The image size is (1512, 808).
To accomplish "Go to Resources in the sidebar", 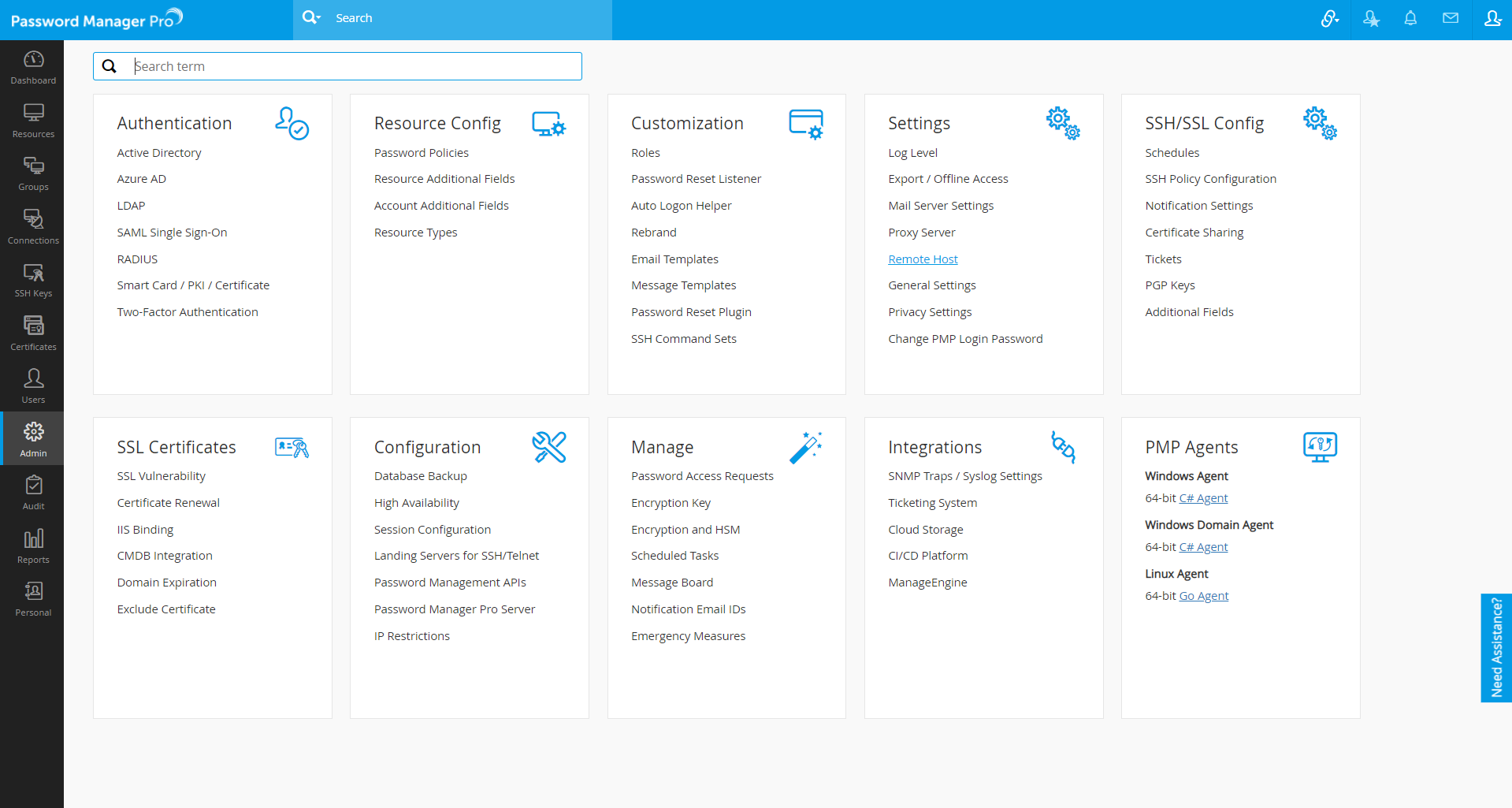I will coord(33,121).
